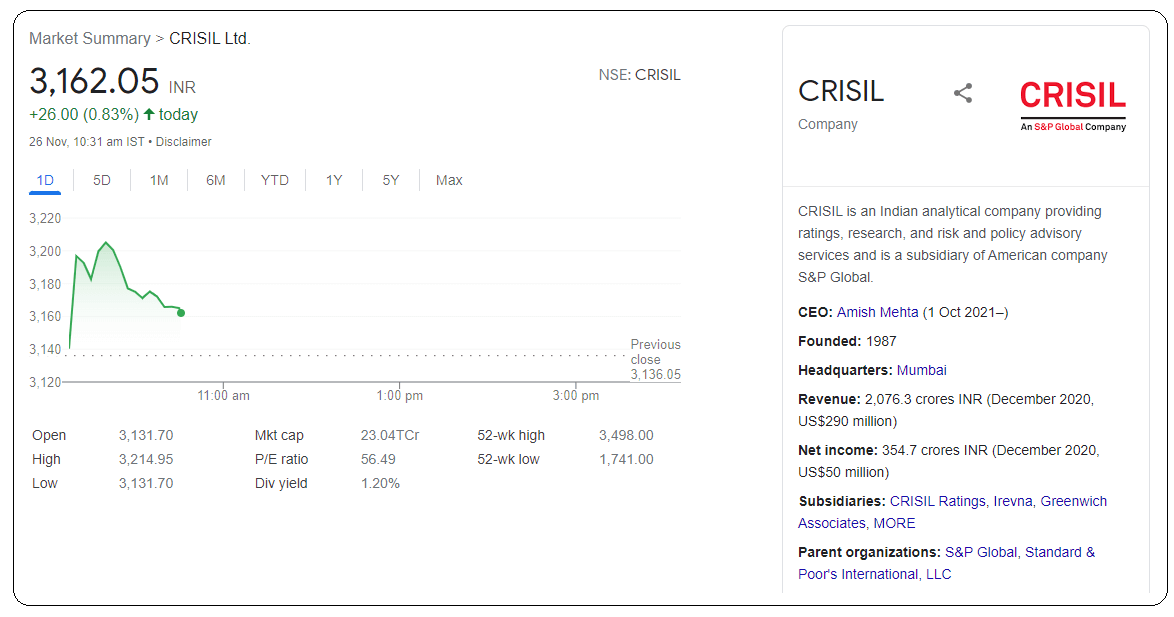This screenshot has width=1174, height=617.
Task: Click the High value 3,214.95
Action: point(146,459)
